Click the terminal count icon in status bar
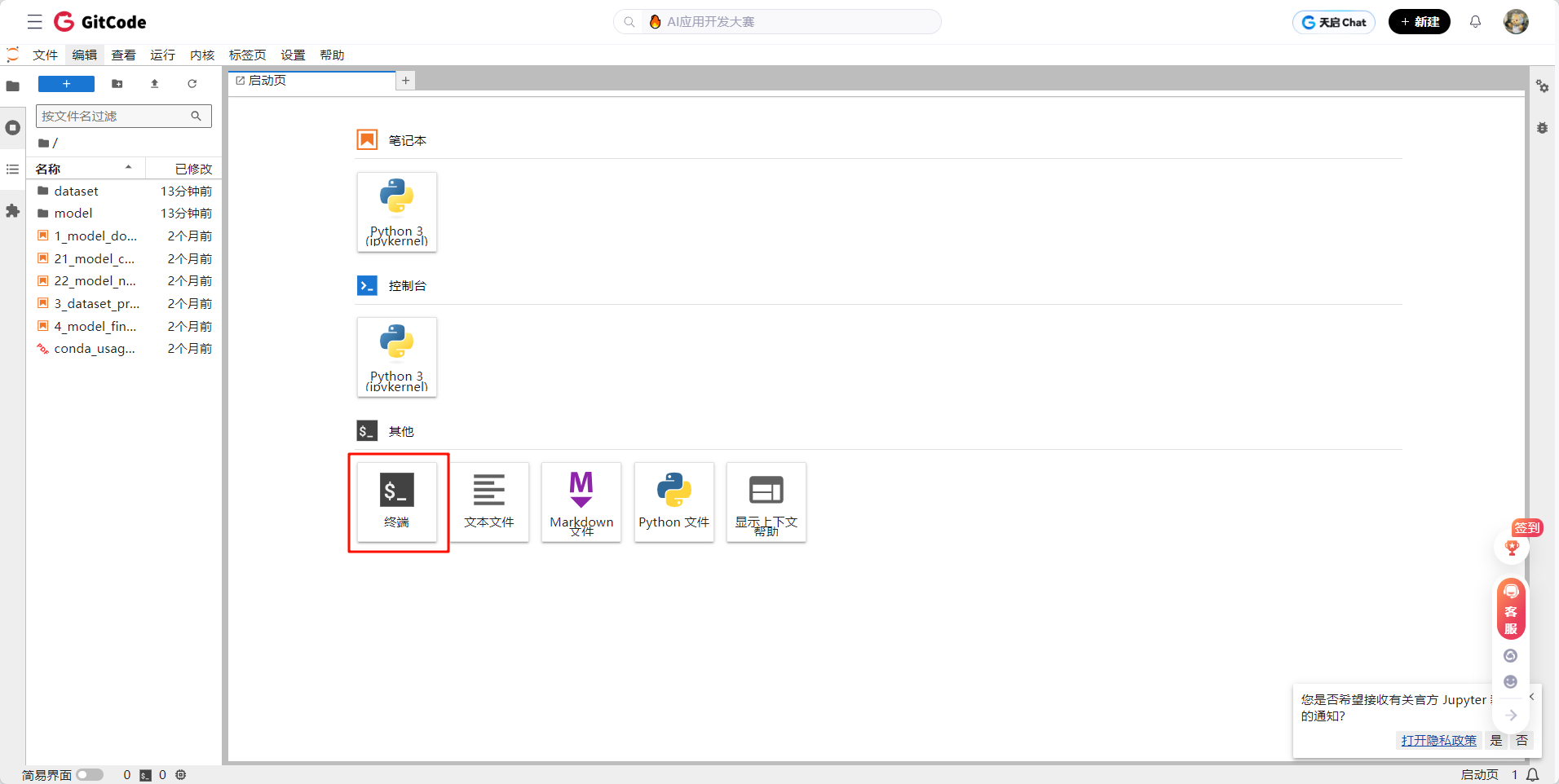Screen dimensions: 1559x784 145,775
